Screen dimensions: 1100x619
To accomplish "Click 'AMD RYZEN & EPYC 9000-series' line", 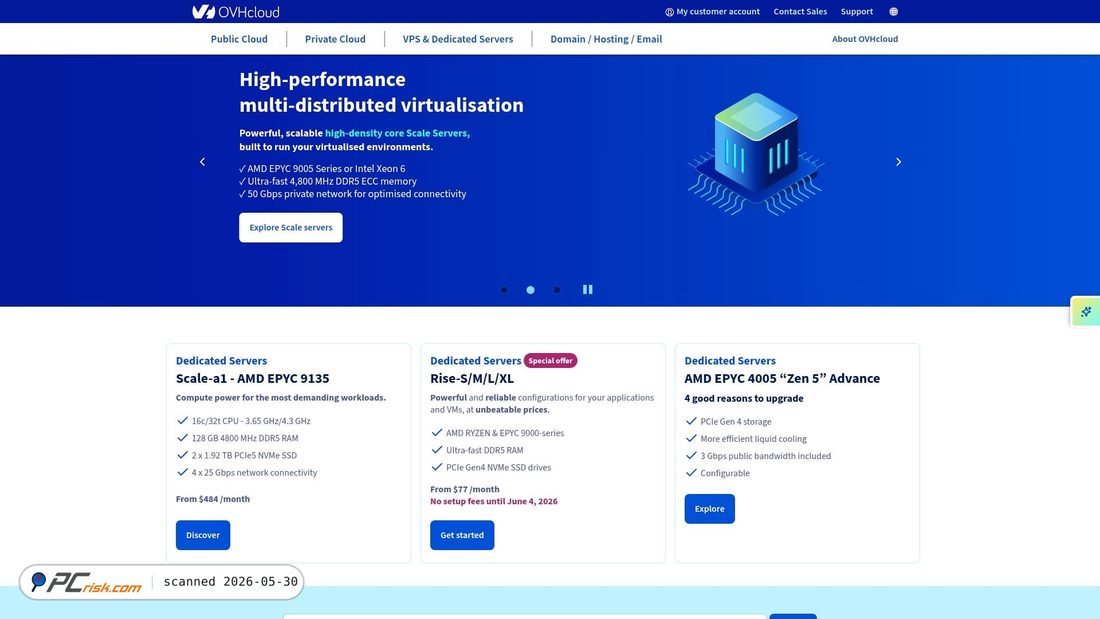I will tap(504, 433).
